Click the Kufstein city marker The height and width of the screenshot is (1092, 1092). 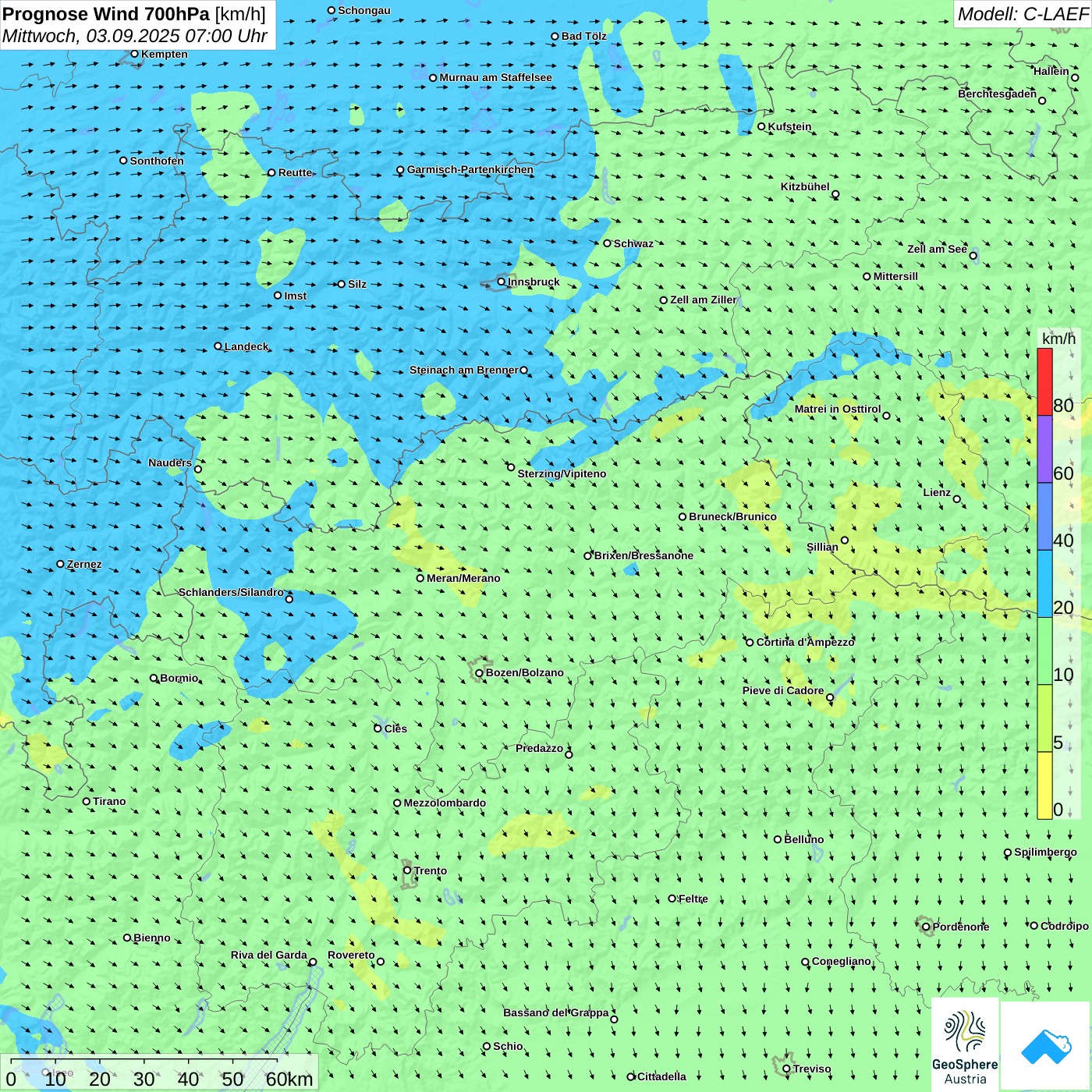coord(762,126)
